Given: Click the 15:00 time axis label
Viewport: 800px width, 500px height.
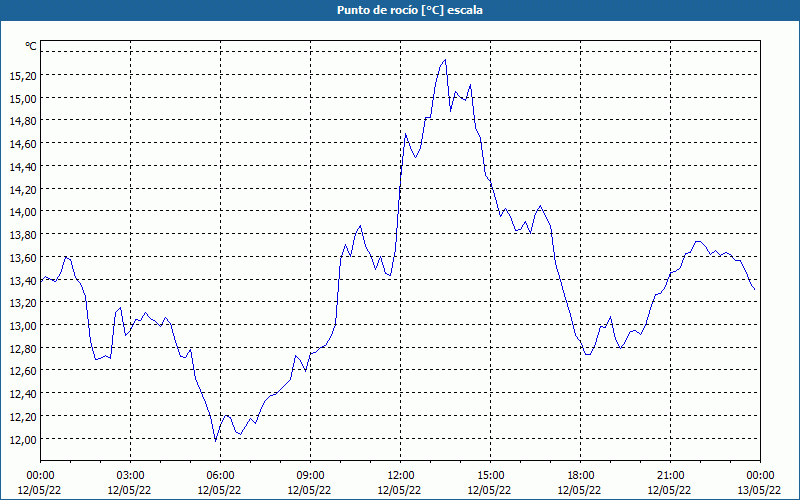Looking at the screenshot, I should tap(490, 476).
